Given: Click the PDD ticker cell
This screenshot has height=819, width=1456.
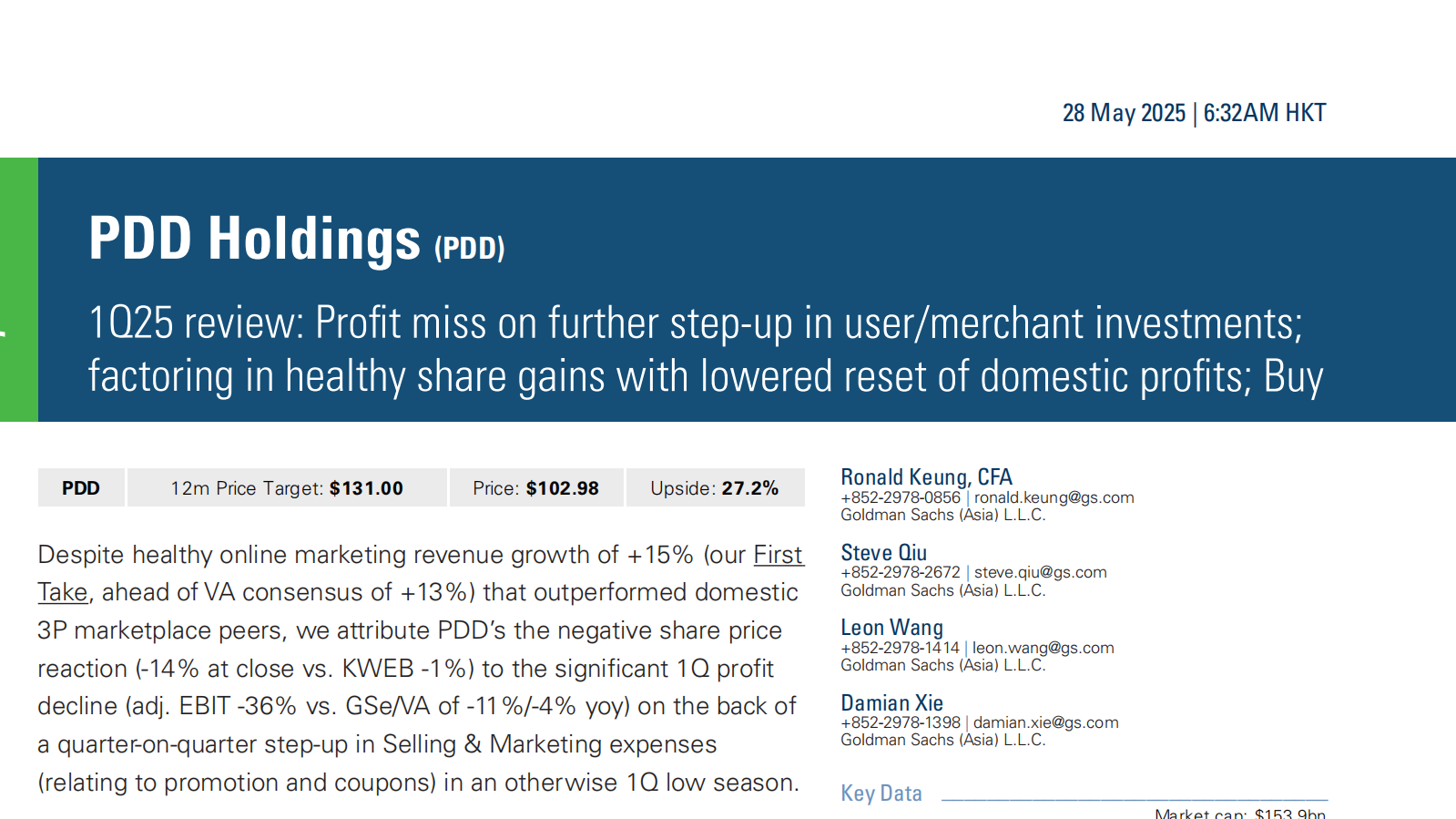Looking at the screenshot, I should (81, 488).
